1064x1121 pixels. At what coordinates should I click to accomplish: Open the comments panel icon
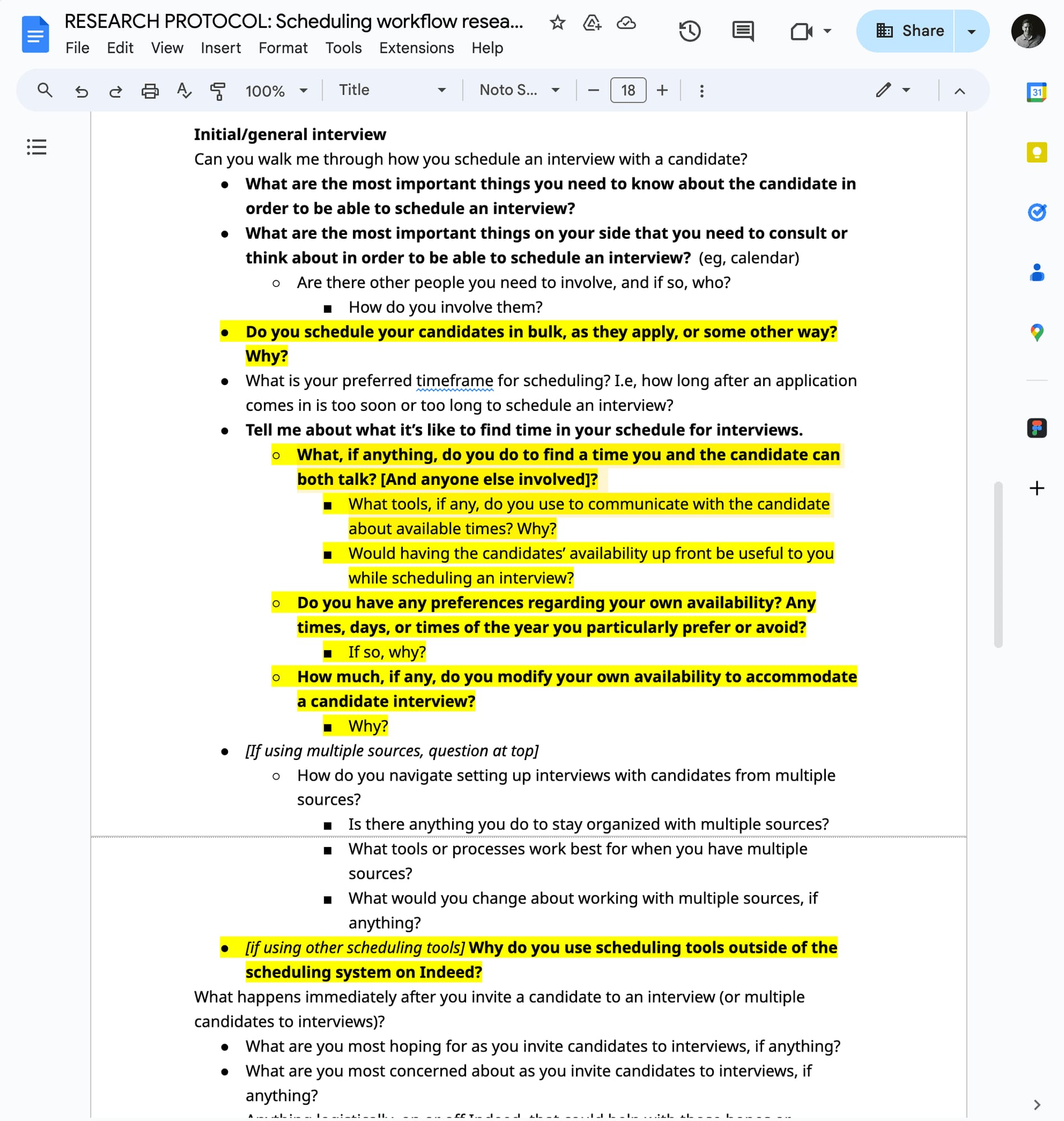point(743,31)
